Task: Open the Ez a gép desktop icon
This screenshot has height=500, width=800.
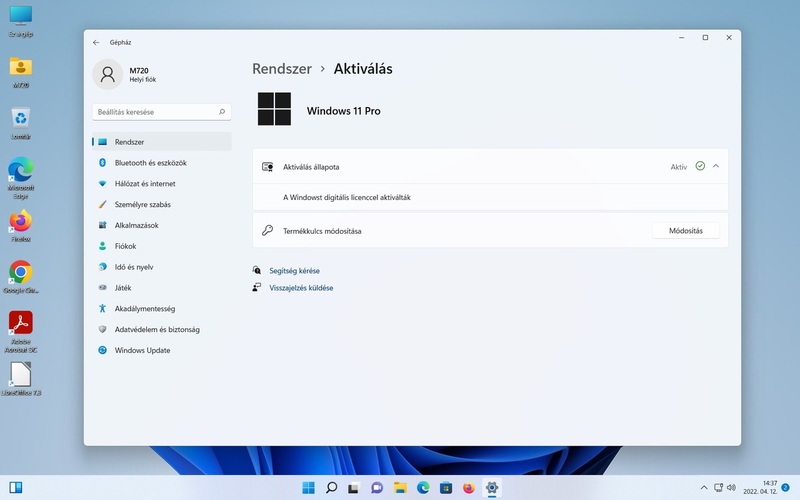Action: point(20,21)
